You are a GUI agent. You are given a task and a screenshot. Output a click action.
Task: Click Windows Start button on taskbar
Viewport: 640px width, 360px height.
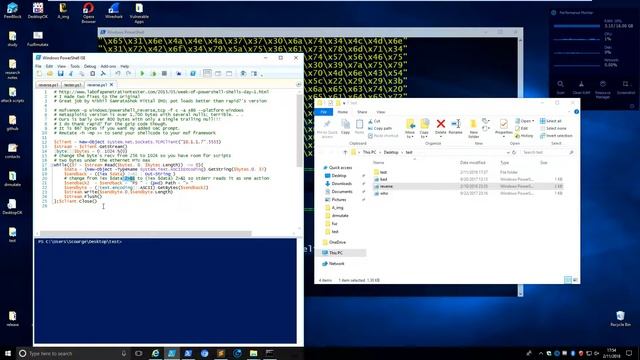pyautogui.click(x=8, y=353)
